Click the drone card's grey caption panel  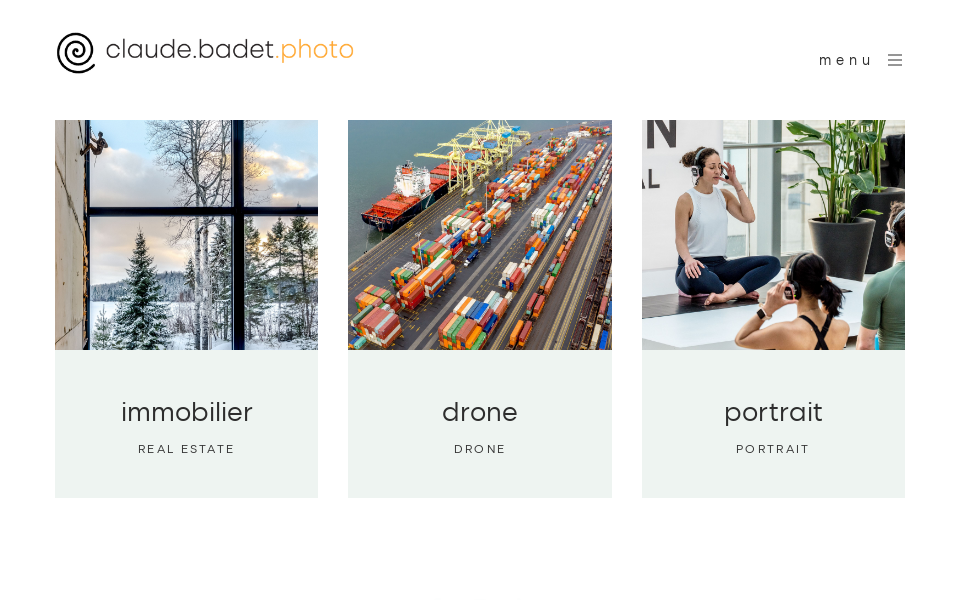tap(480, 424)
